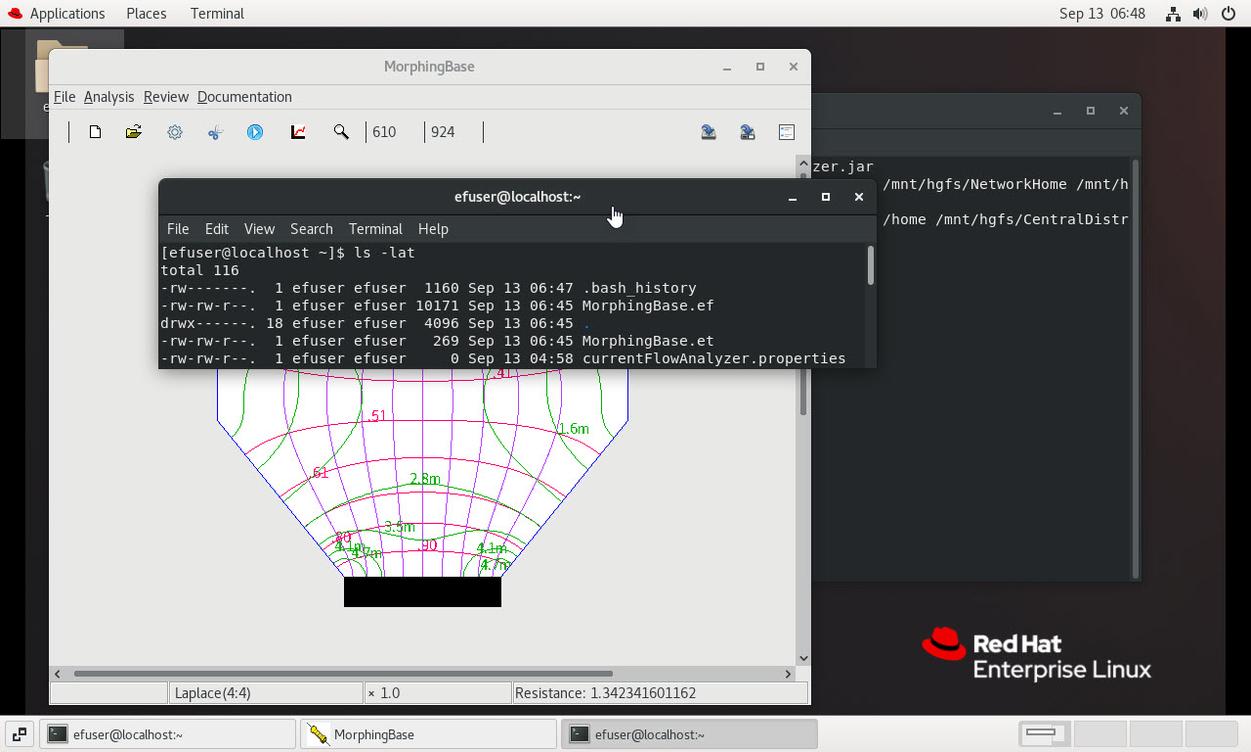Screen dimensions: 1251x752
Task: Click the horizontal scrollbar of the canvas
Action: [343, 674]
